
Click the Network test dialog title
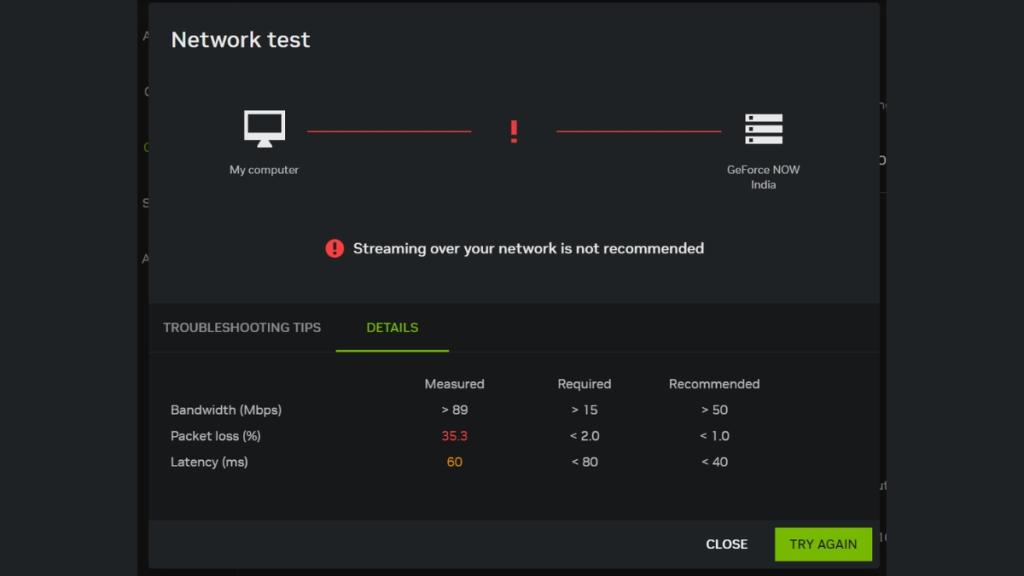[240, 40]
